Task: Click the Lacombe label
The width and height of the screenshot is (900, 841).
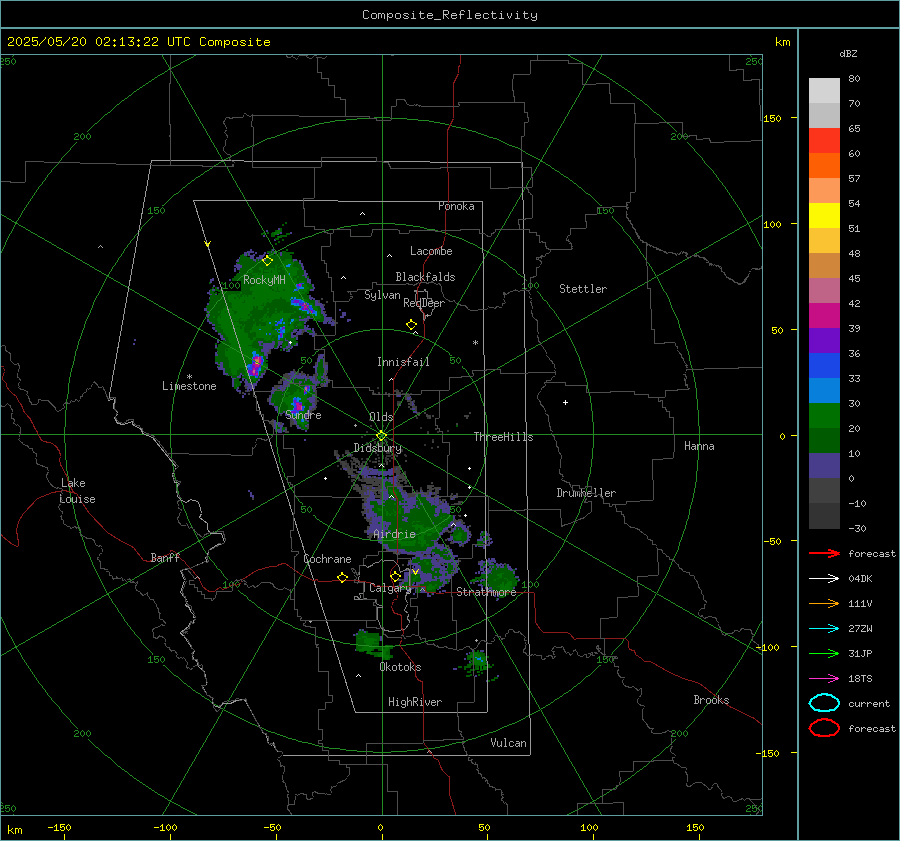Action: coord(431,251)
